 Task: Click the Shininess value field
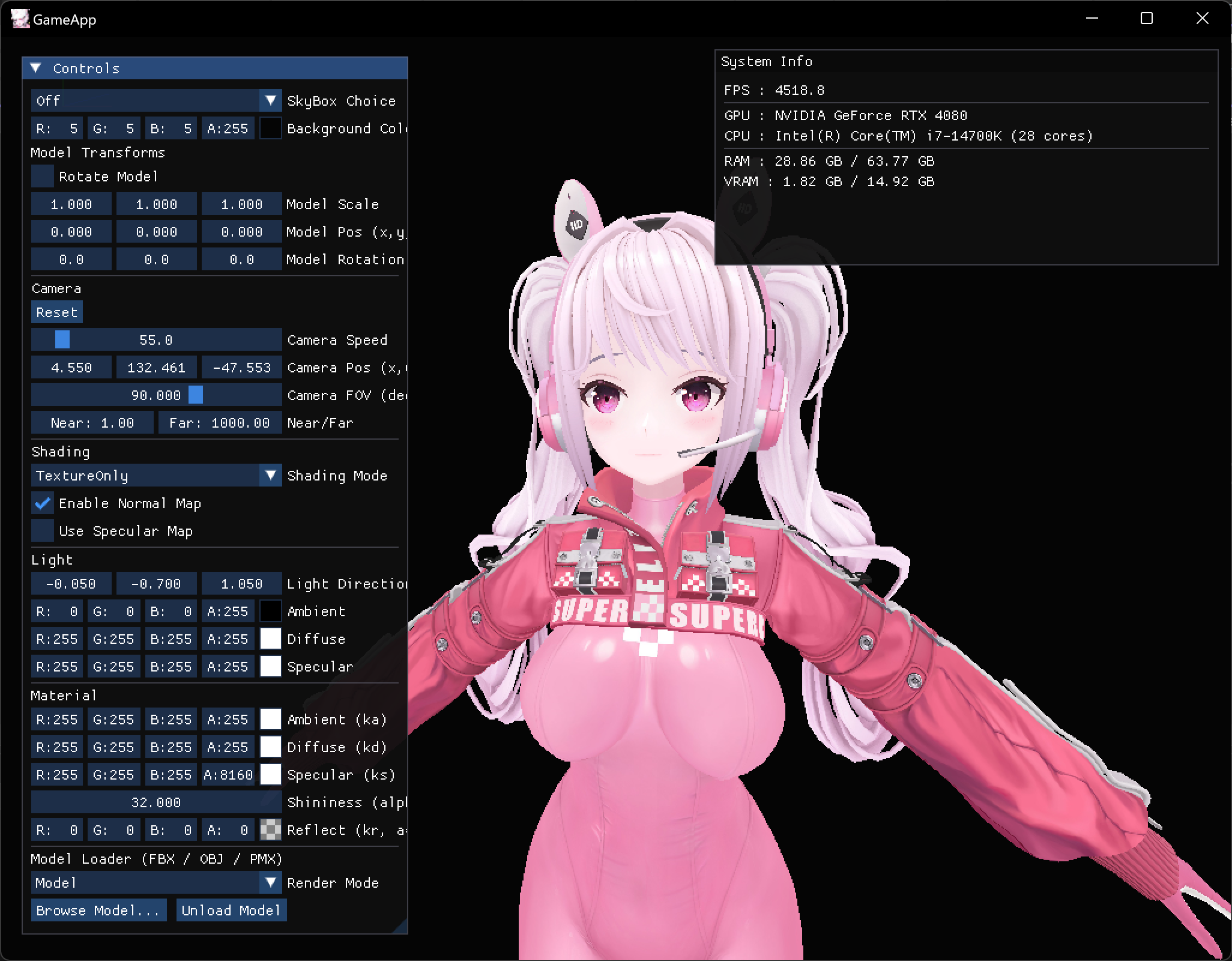click(x=156, y=802)
